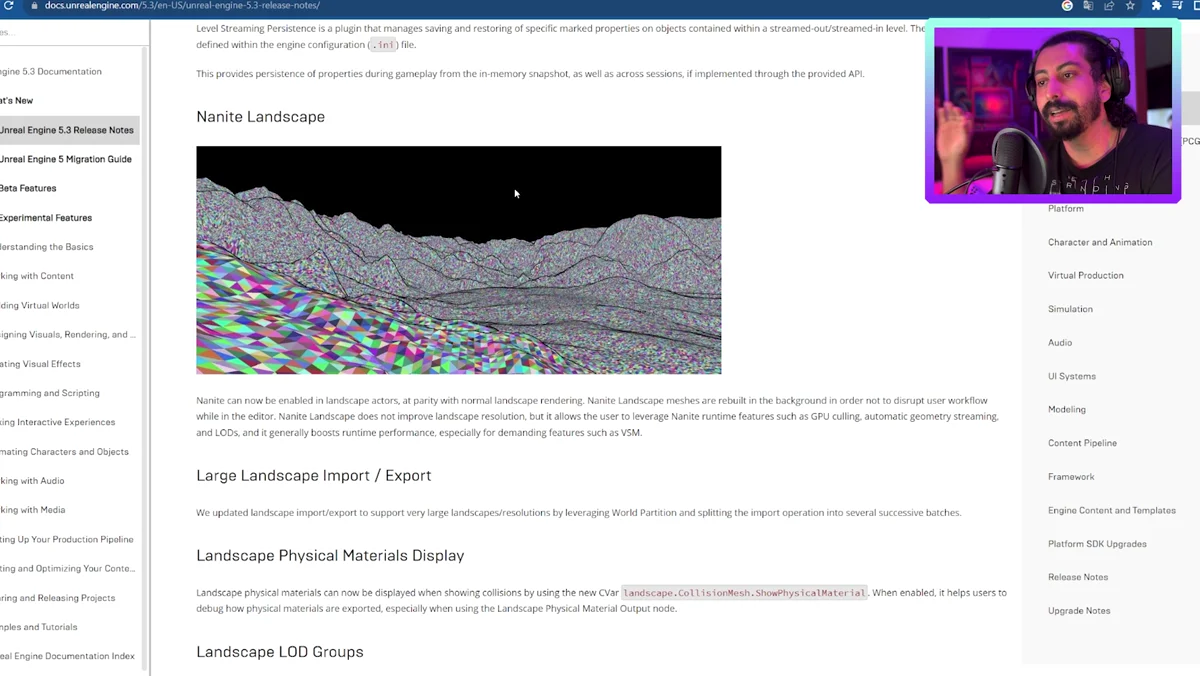Jump to Virtual Production section
Viewport: 1200px width, 676px height.
click(1086, 275)
